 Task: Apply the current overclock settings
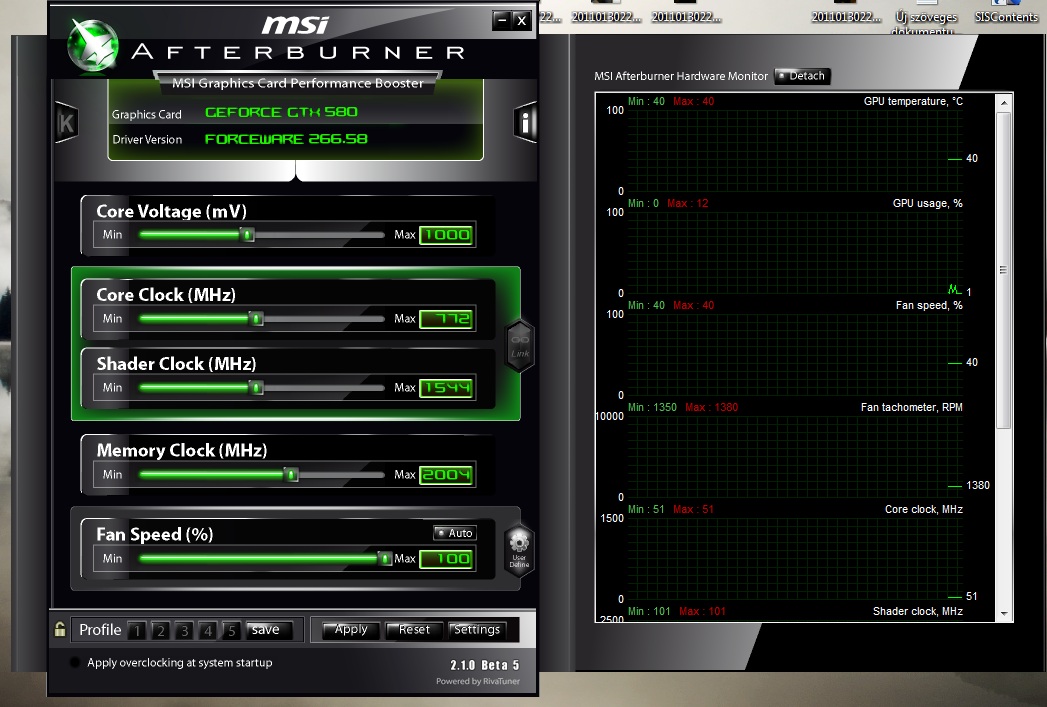pos(351,630)
